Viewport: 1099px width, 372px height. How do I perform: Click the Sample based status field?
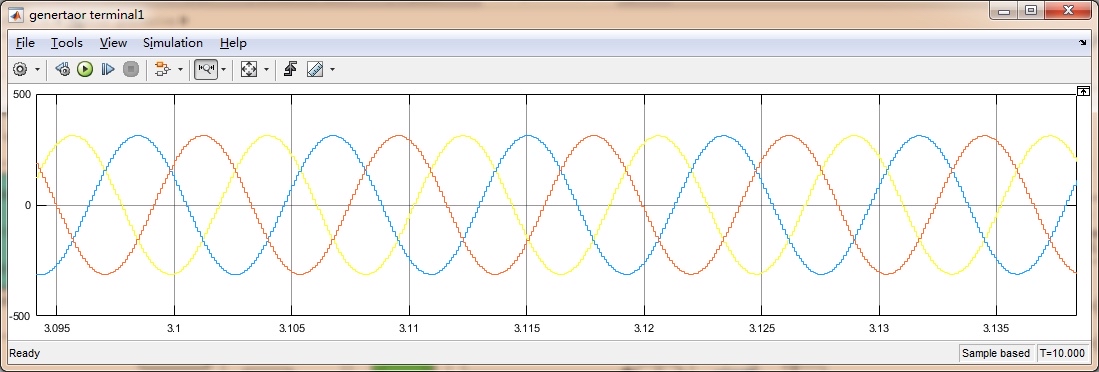coord(996,353)
